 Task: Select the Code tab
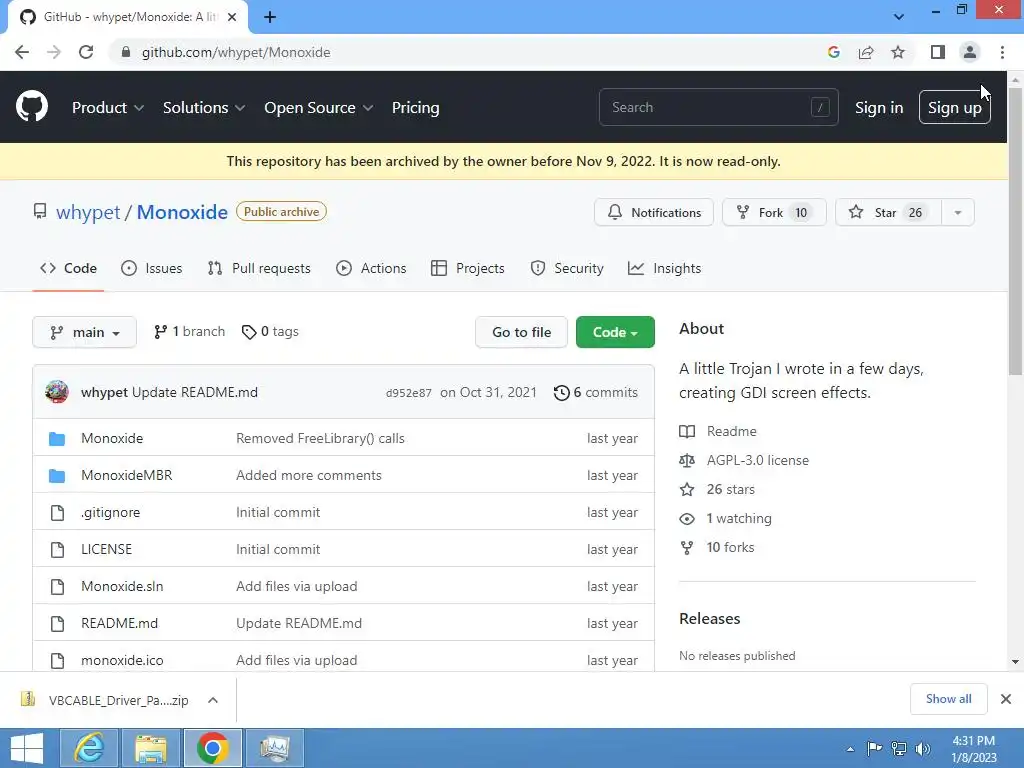(68, 268)
